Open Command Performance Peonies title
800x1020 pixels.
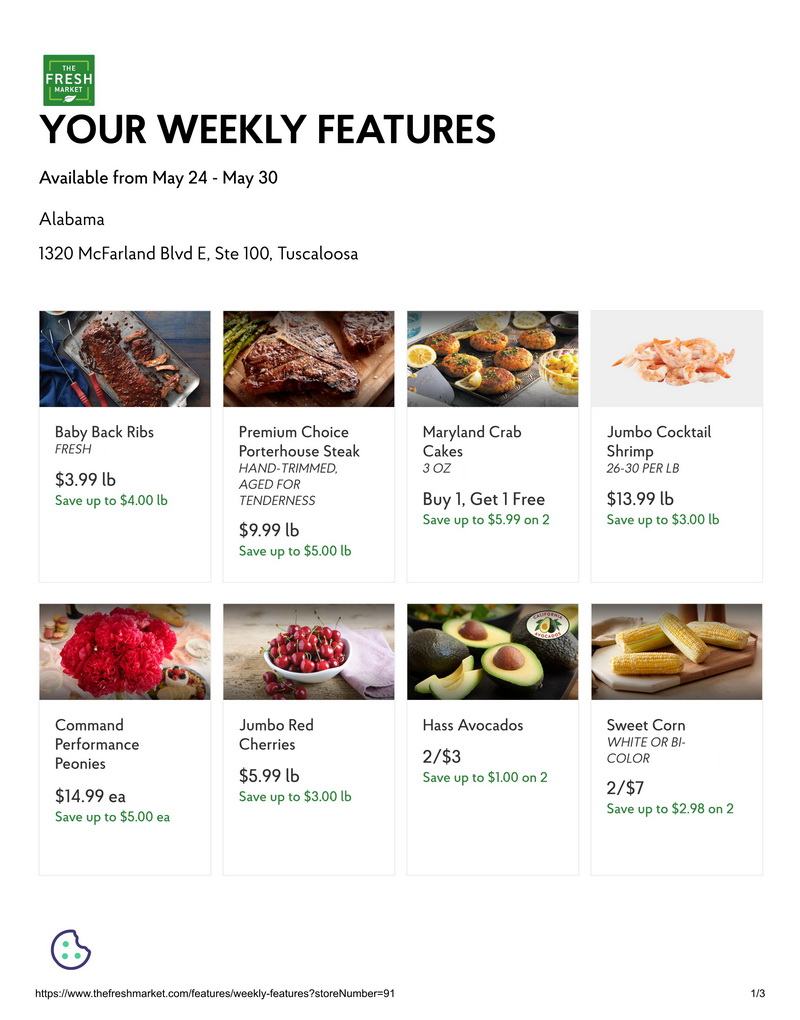pos(97,744)
